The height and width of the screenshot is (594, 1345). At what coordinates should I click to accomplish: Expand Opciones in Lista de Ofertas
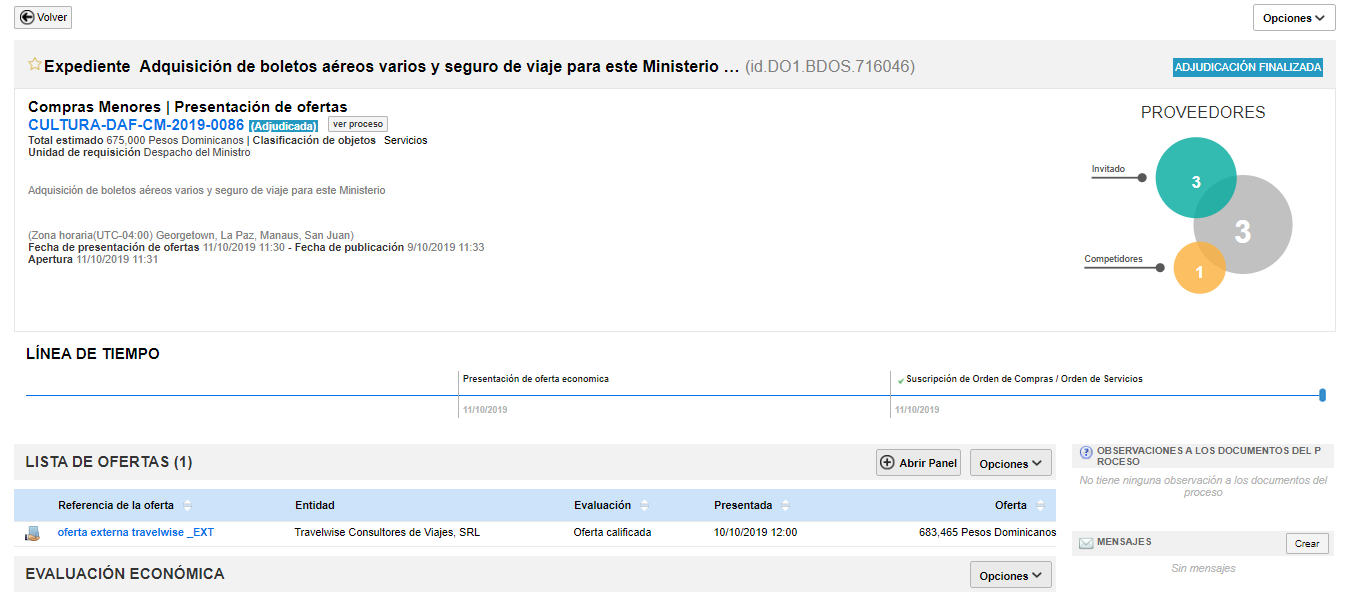click(x=1010, y=463)
